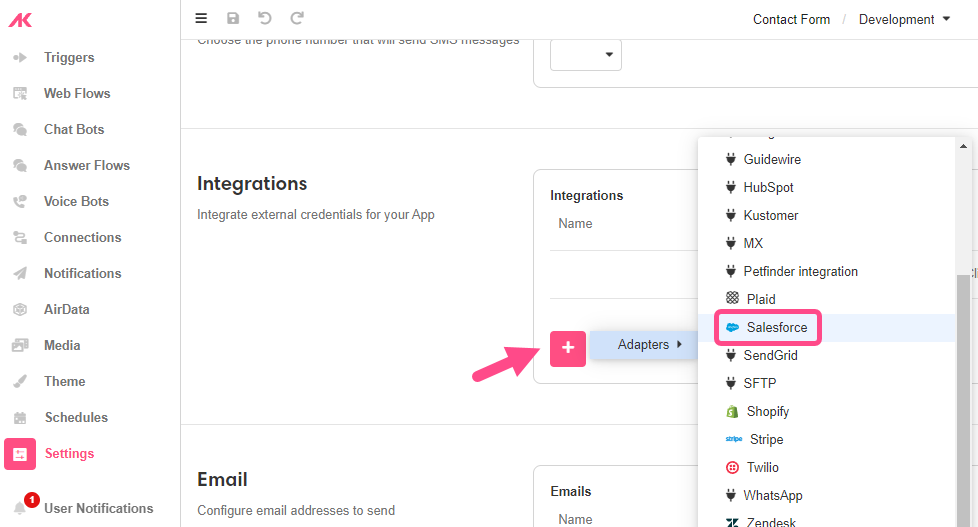
Task: Open Voice Bots in the sidebar
Action: tap(76, 201)
